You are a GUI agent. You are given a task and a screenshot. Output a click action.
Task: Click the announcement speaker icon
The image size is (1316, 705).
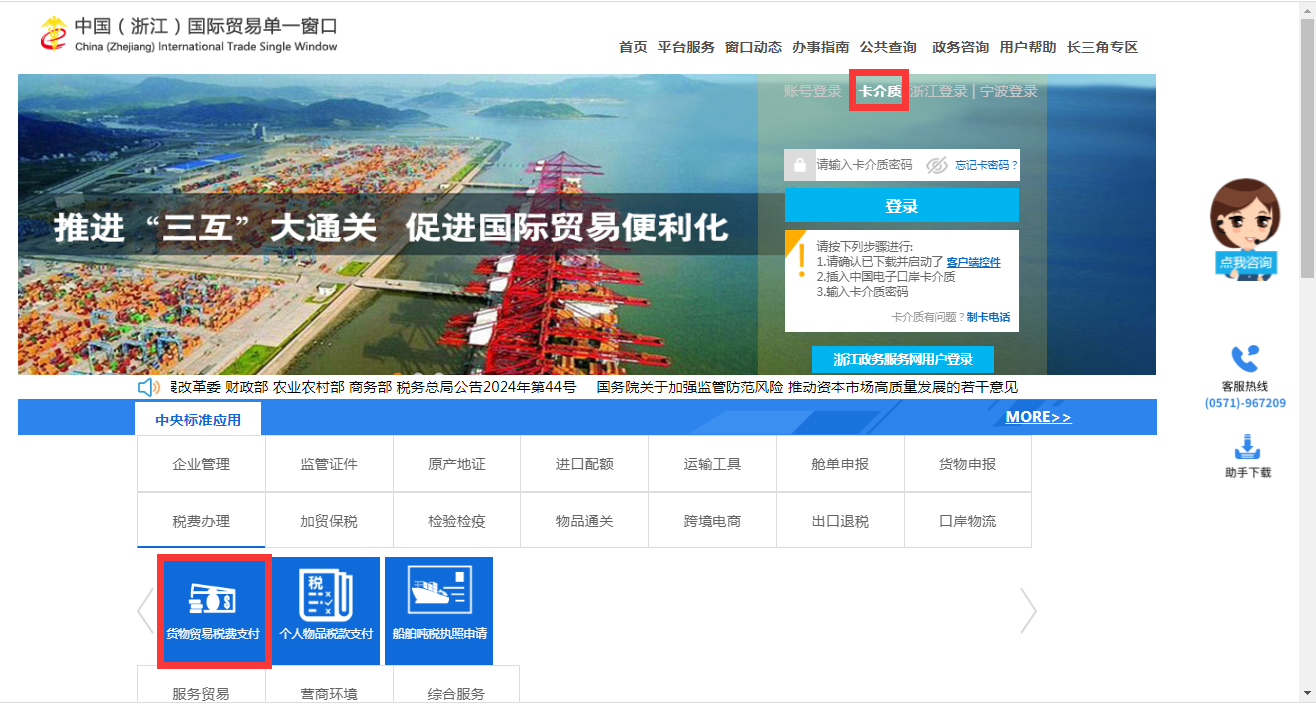pyautogui.click(x=149, y=387)
